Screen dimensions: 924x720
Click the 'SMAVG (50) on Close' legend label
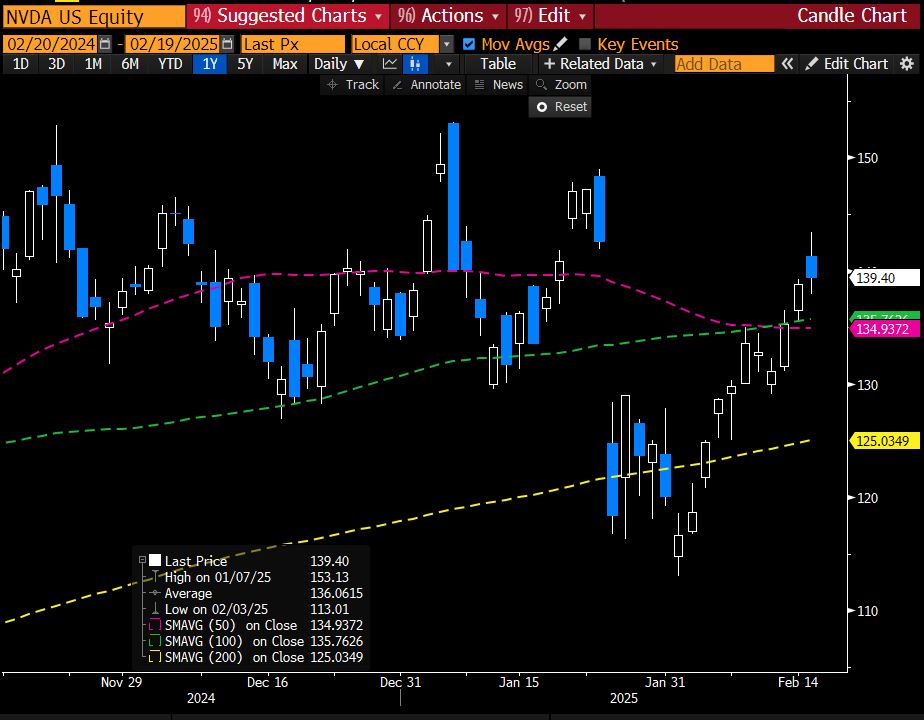point(230,625)
